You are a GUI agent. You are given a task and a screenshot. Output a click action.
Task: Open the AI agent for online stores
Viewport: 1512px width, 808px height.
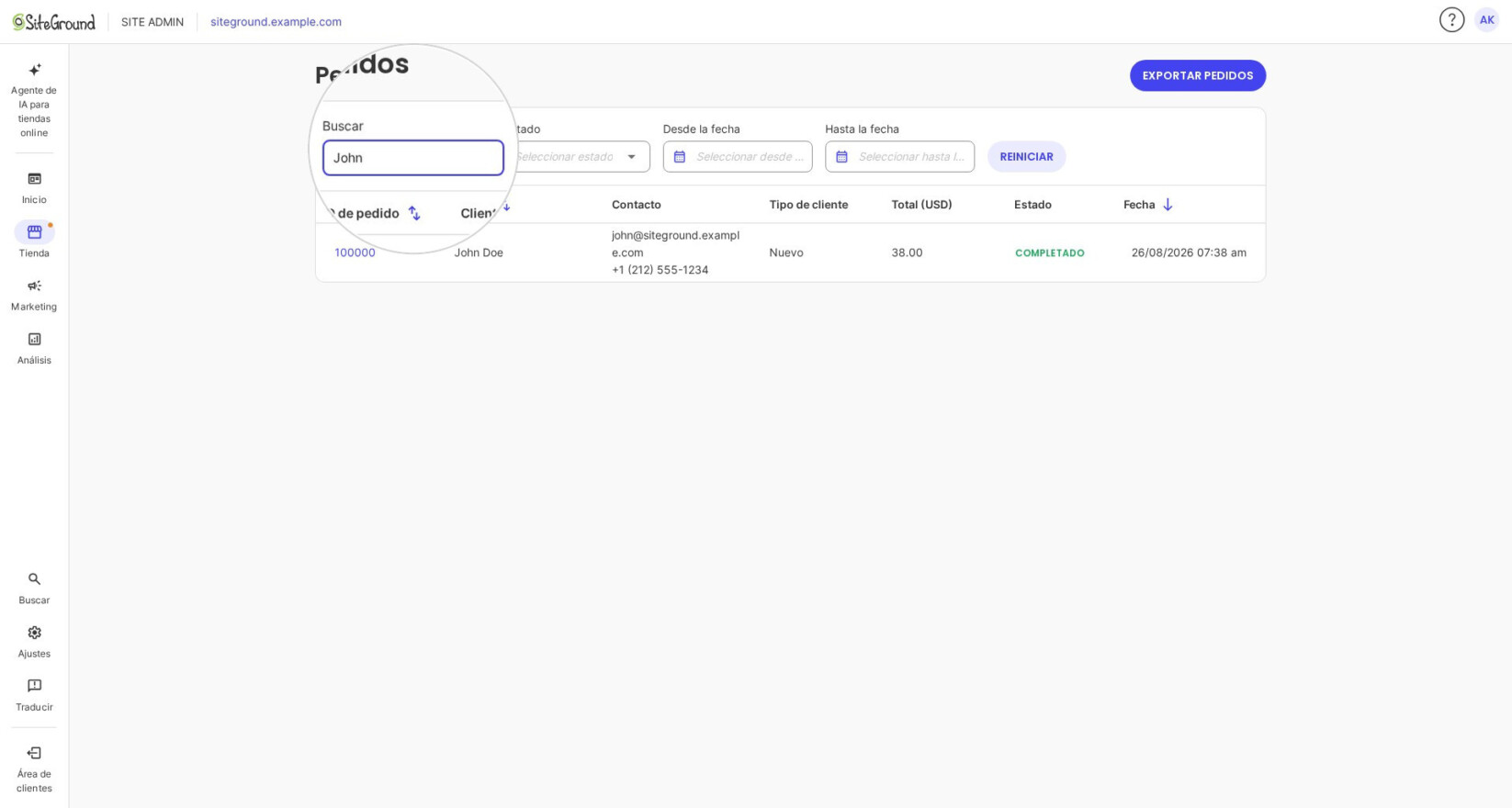[34, 100]
